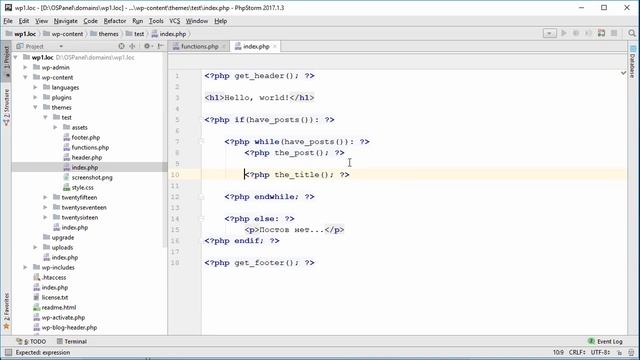Toggle Start Listening for PHP Debug Connections
The height and width of the screenshot is (360, 640).
pyautogui.click(x=601, y=33)
